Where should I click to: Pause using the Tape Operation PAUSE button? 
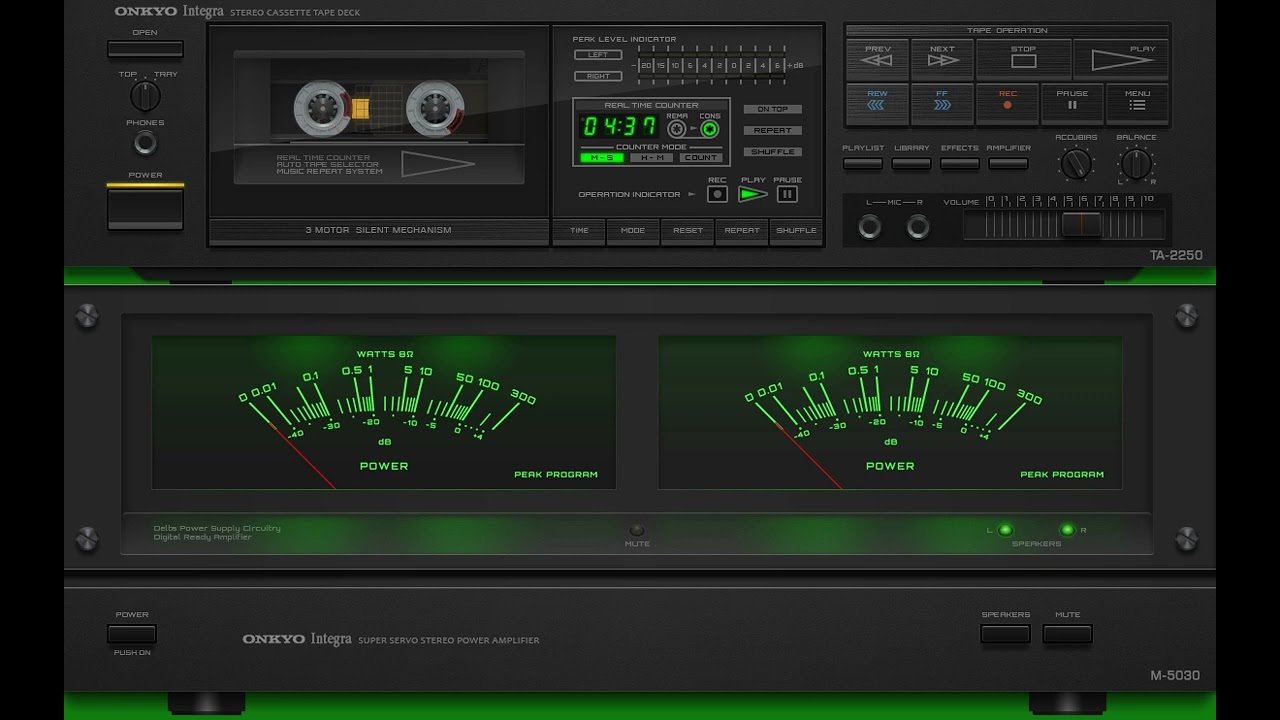pos(1072,104)
